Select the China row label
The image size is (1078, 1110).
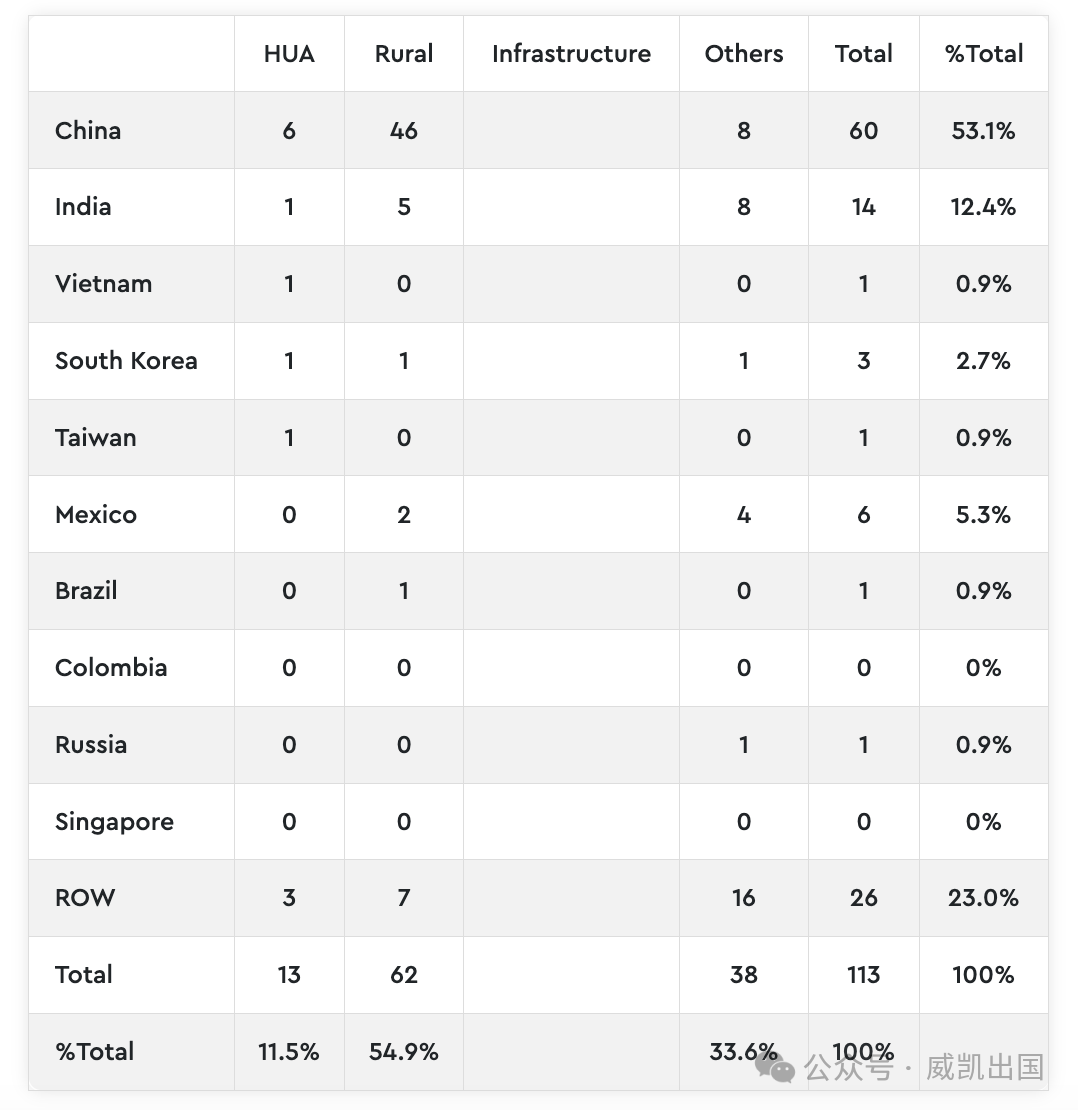(88, 130)
